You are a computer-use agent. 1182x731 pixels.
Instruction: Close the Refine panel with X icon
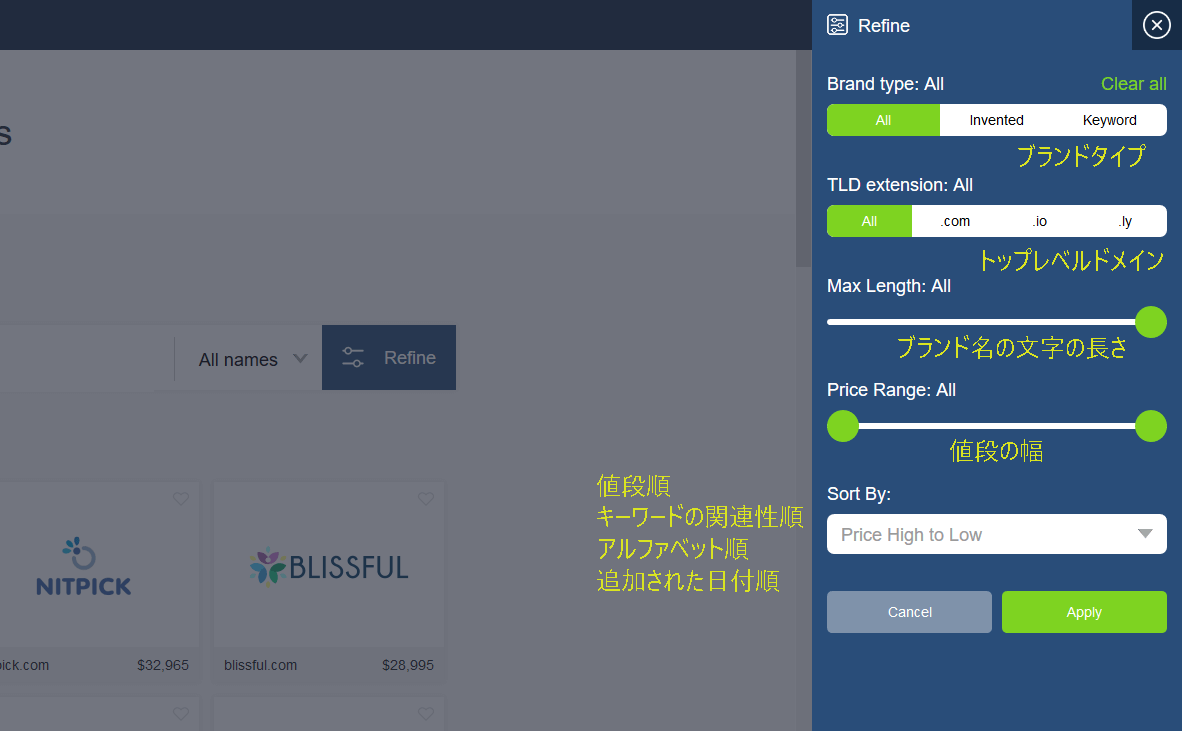[x=1156, y=25]
